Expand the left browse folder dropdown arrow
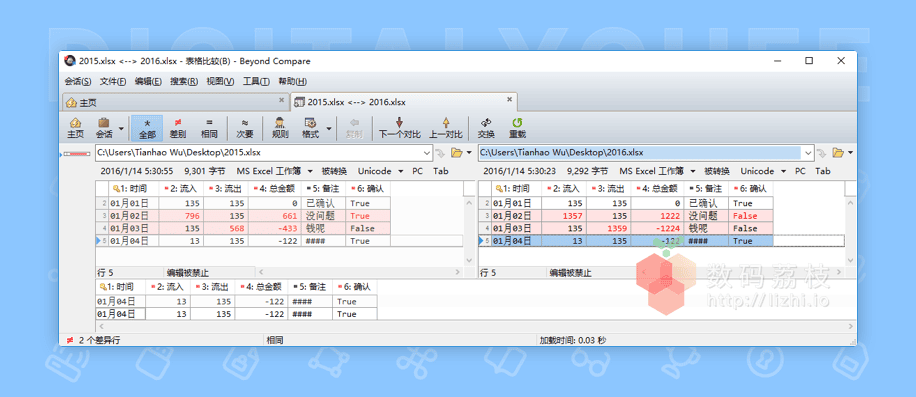Image resolution: width=916 pixels, height=397 pixels. (468, 153)
